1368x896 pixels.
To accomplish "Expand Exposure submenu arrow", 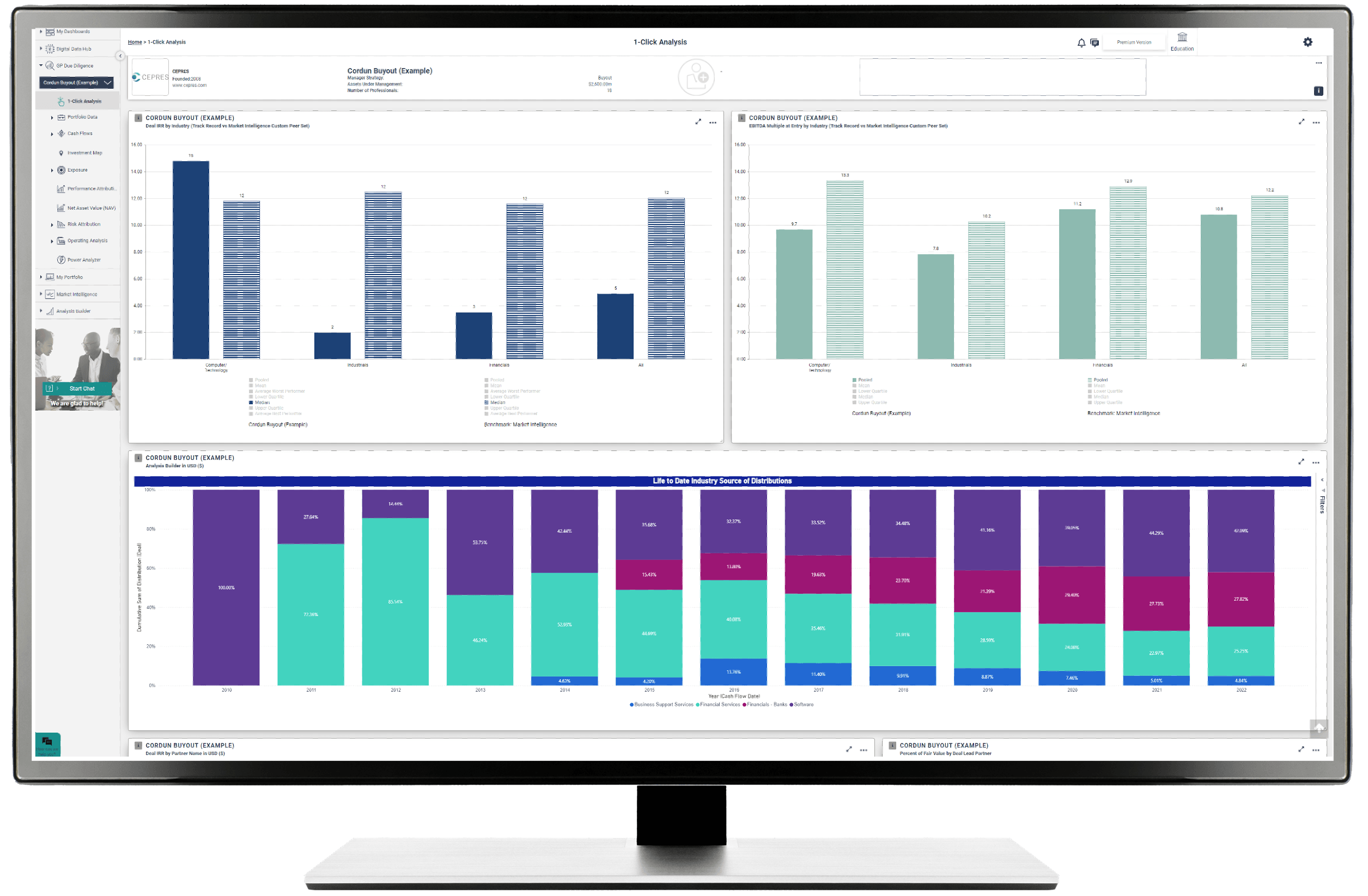I will (52, 170).
